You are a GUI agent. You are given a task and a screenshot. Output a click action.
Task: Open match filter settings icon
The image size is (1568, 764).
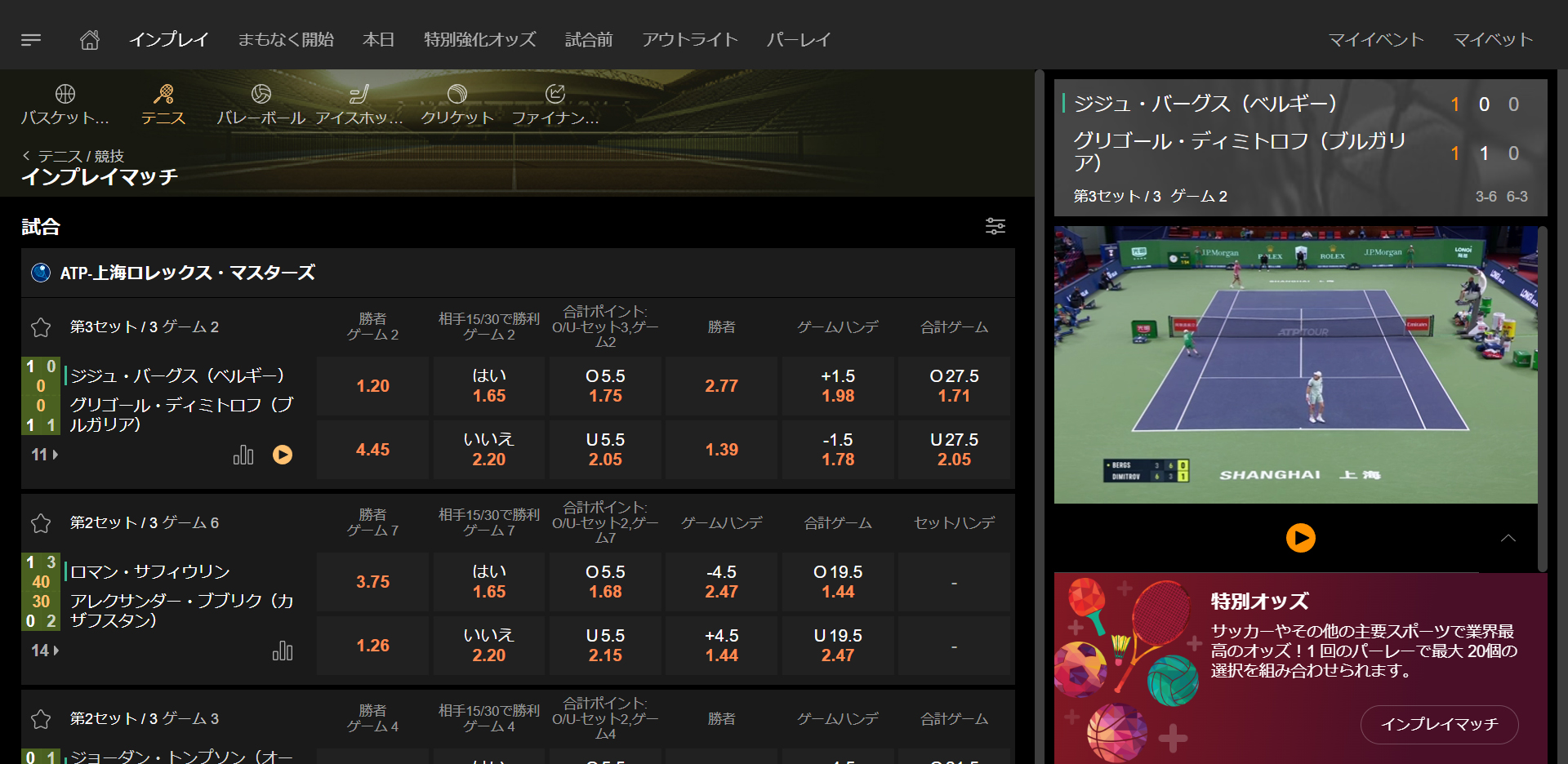coord(995,226)
